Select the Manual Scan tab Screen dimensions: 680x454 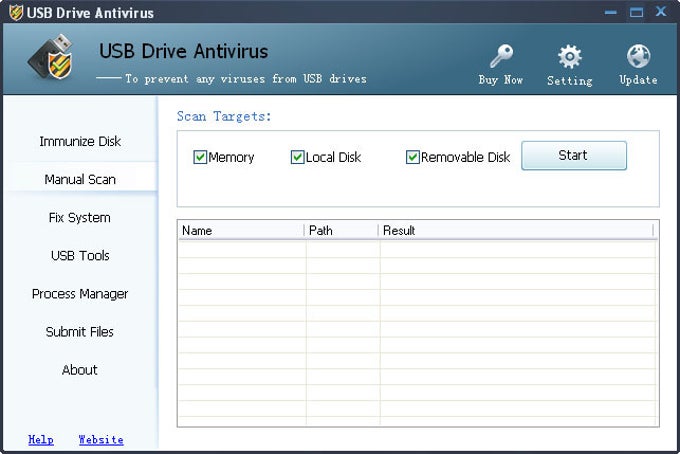[80, 180]
